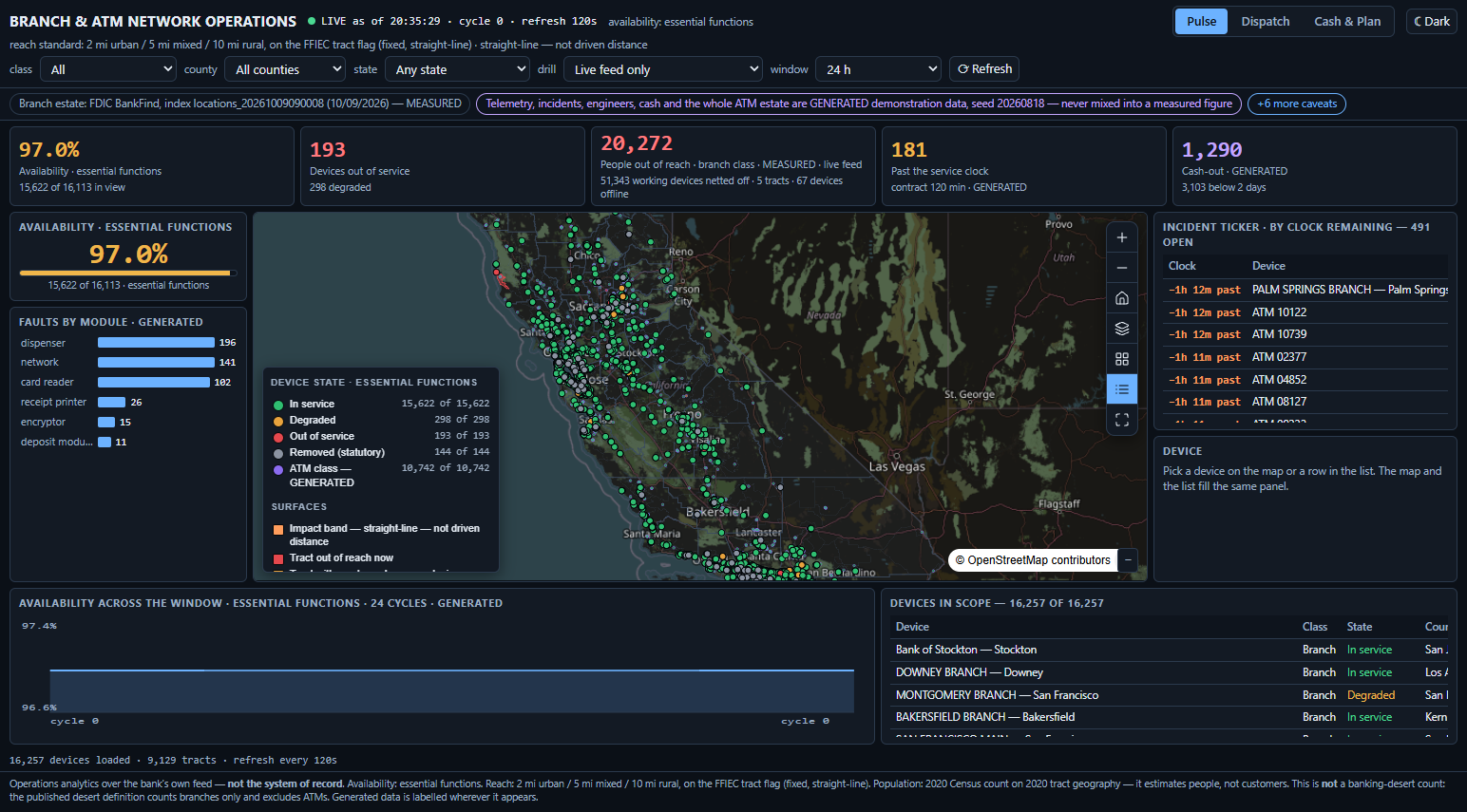Click the Tract out of reach red swatch
The width and height of the screenshot is (1467, 812).
[278, 558]
